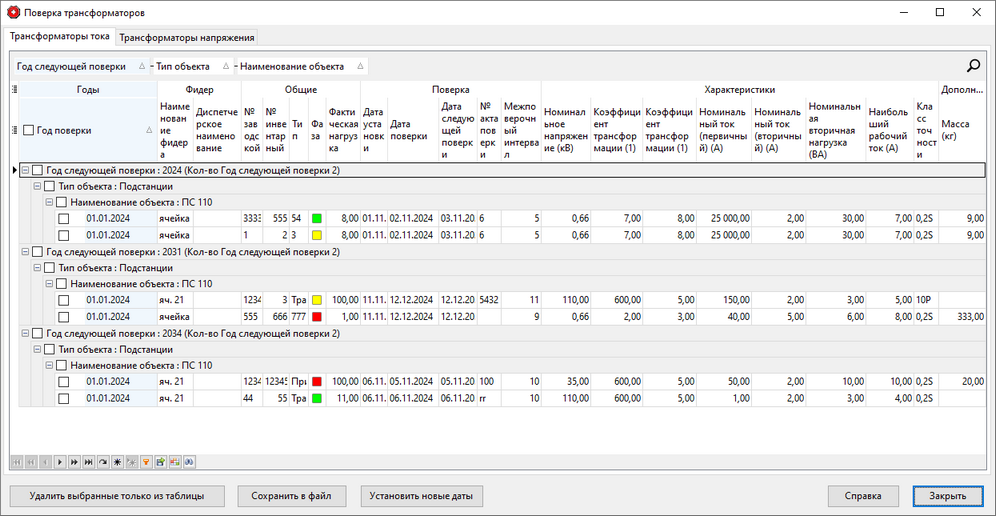
Task: Select value 333,00 in Масса column
Action: click(x=962, y=316)
